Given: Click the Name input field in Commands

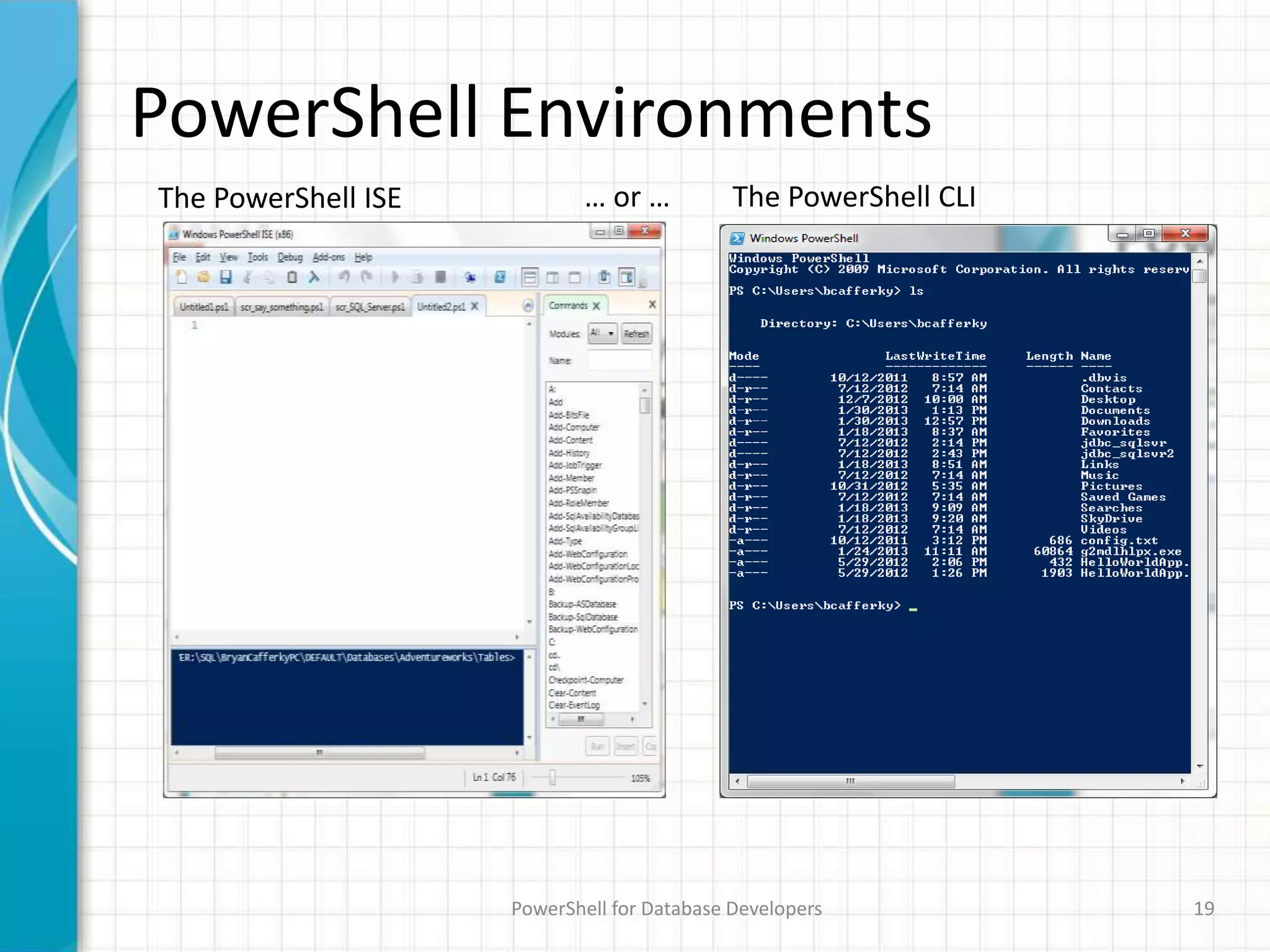Looking at the screenshot, I should (x=619, y=361).
